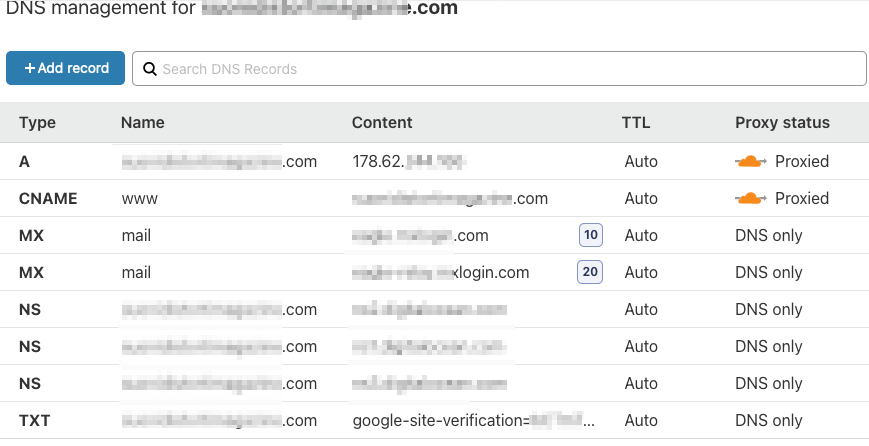Click the Proxy status column header
869x446 pixels.
782,123
